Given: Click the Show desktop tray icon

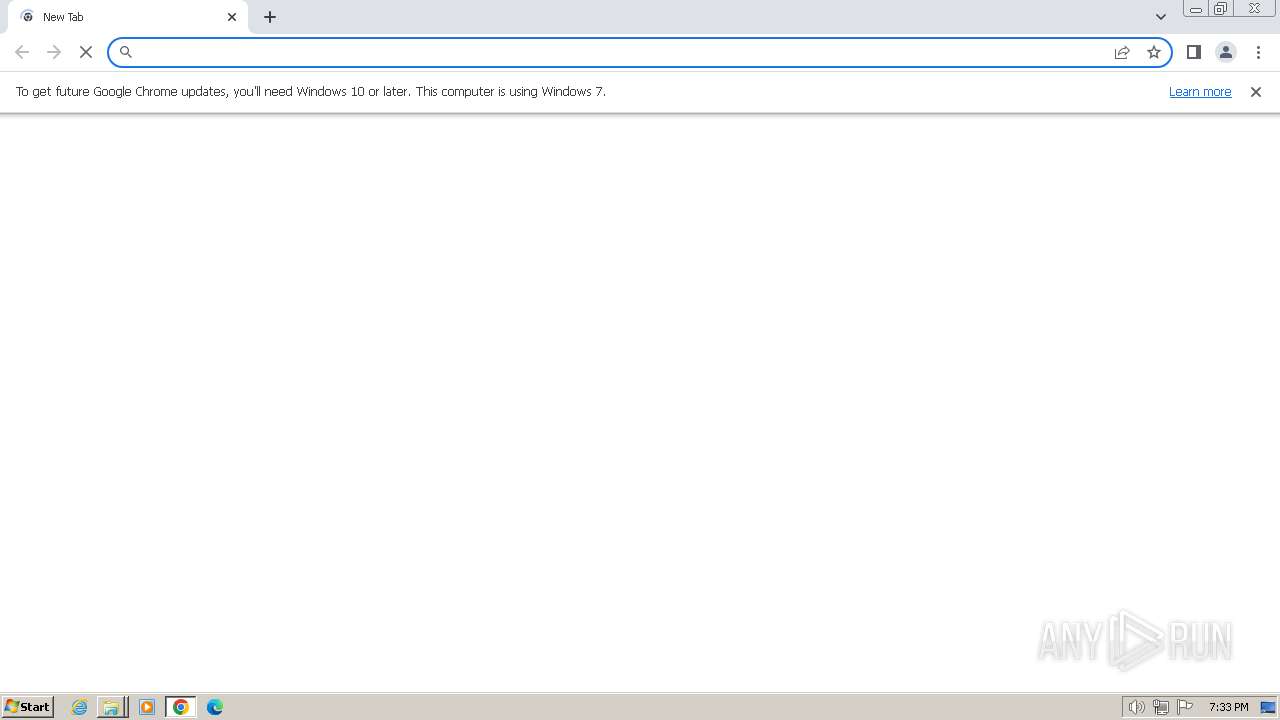Looking at the screenshot, I should pos(1268,707).
